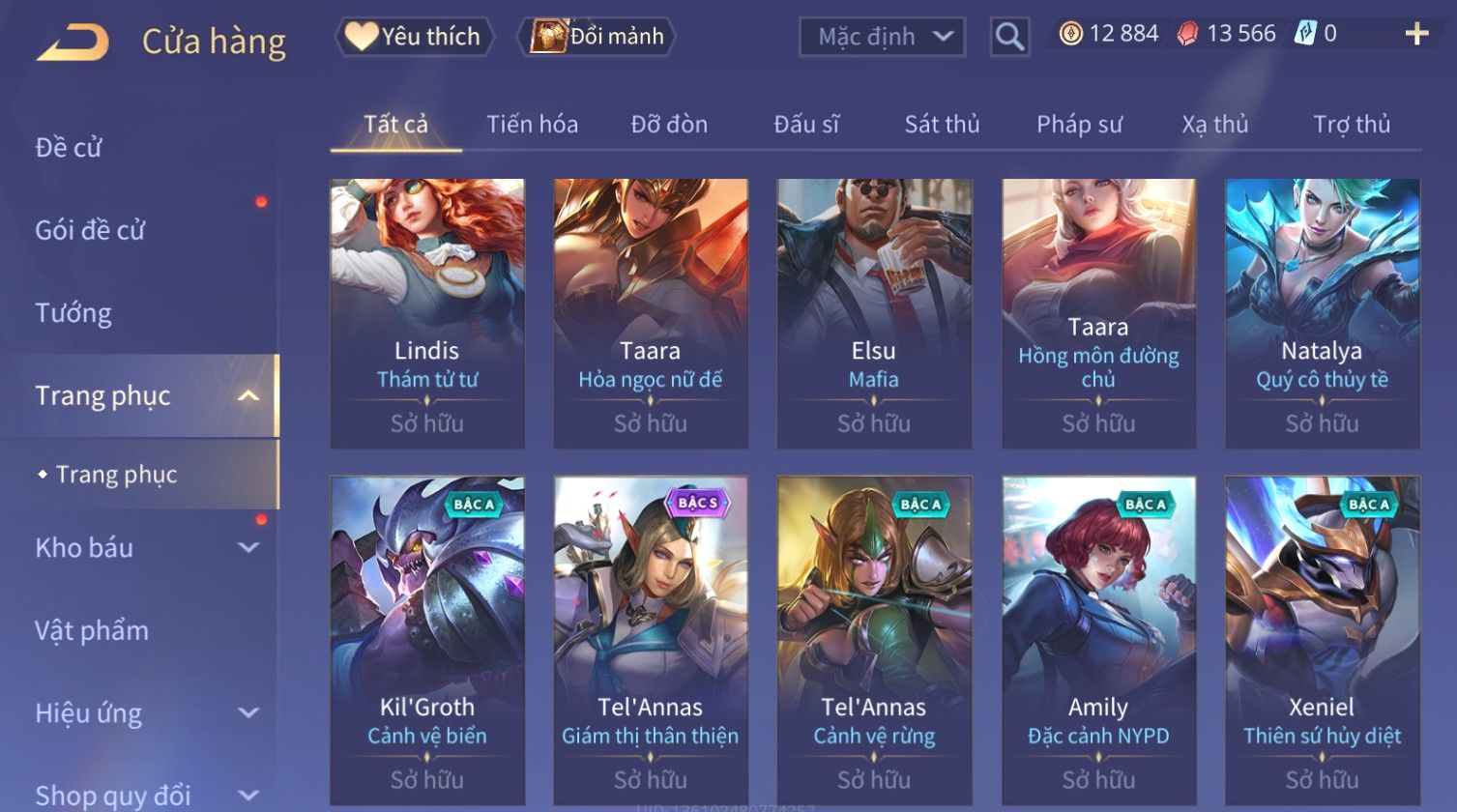Click the blue ticket currency icon
The image size is (1457, 812).
click(x=1305, y=34)
